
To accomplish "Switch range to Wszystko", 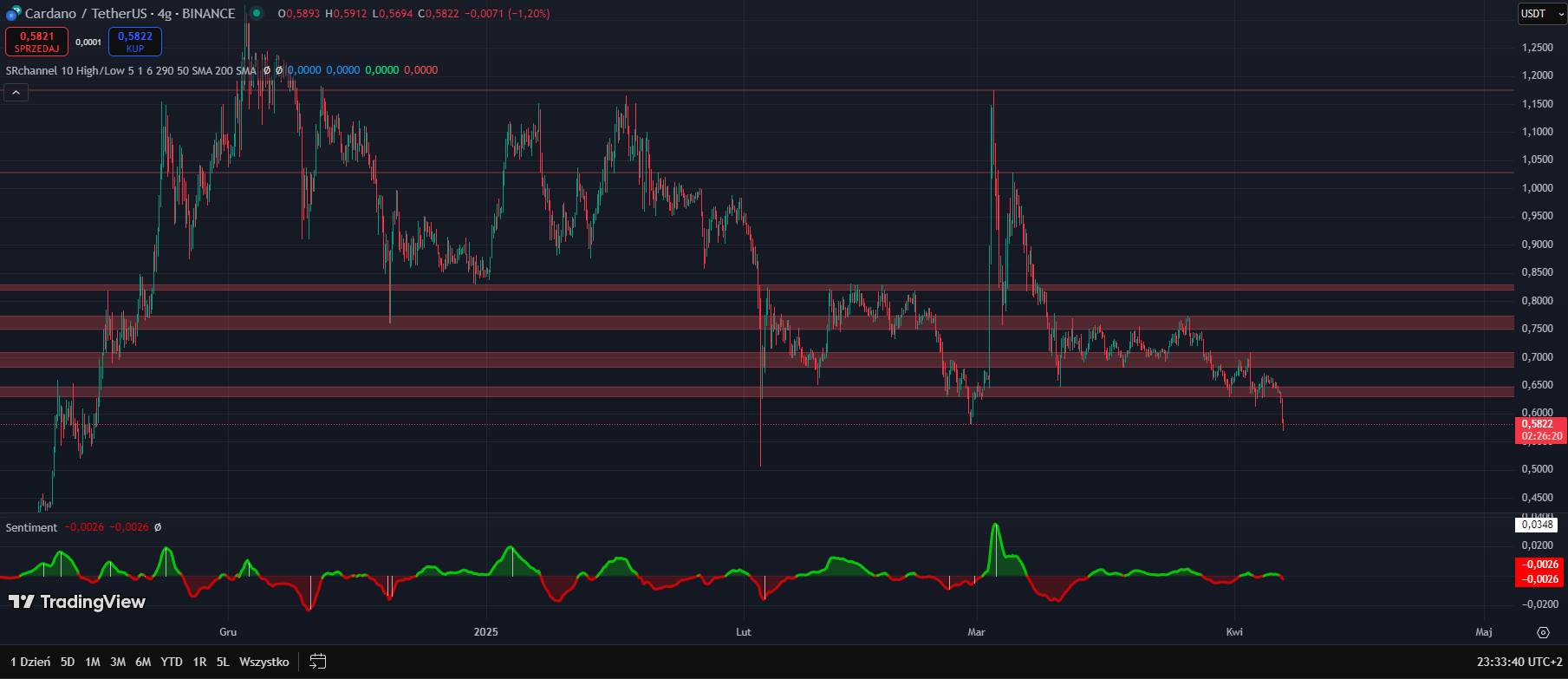I will point(264,662).
